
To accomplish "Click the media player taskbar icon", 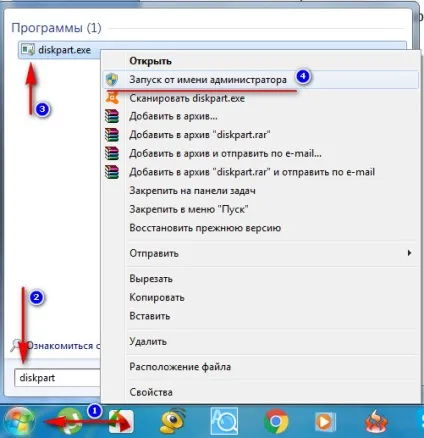I will tap(325, 422).
